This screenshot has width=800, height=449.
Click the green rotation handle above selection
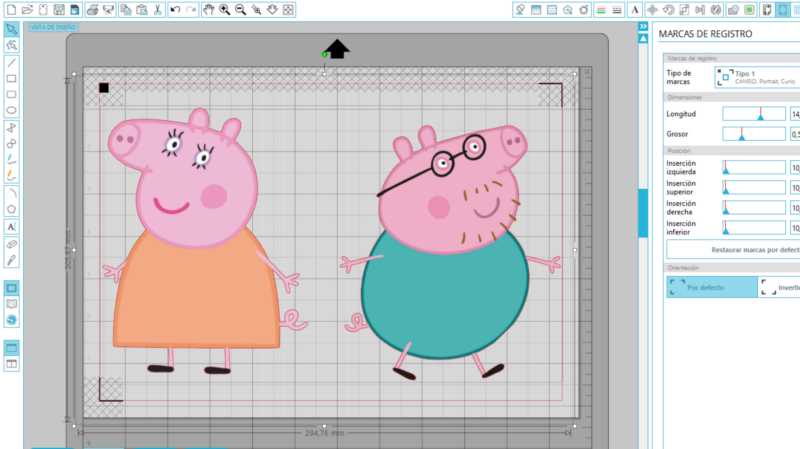coord(324,54)
